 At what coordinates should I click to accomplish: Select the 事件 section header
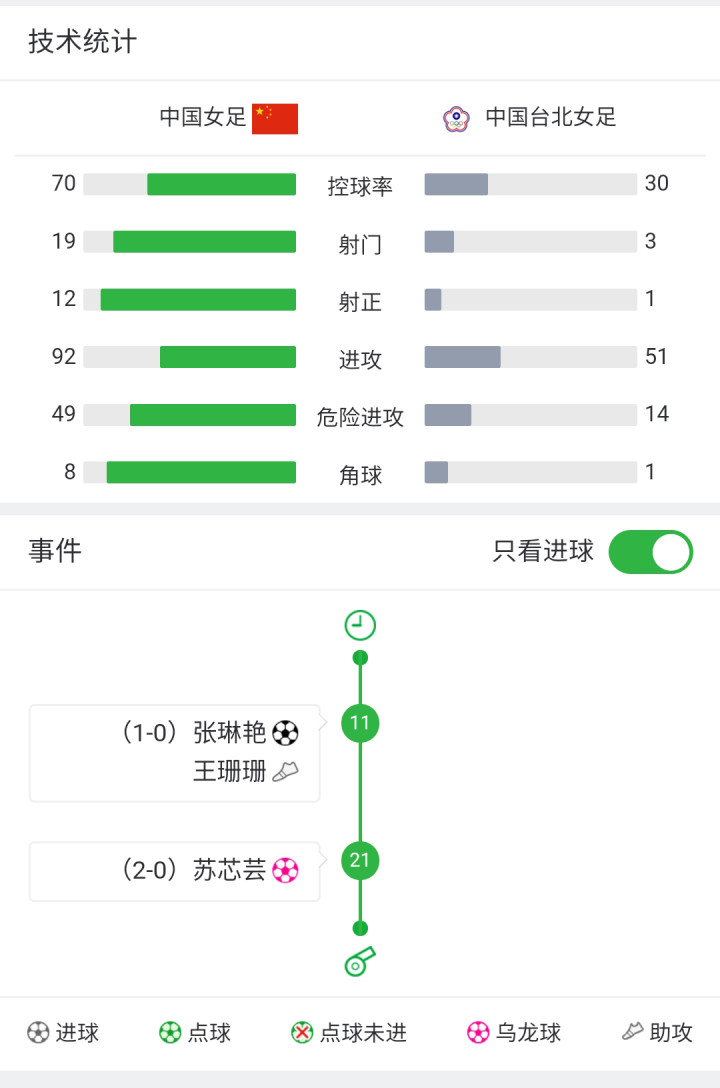[x=55, y=551]
